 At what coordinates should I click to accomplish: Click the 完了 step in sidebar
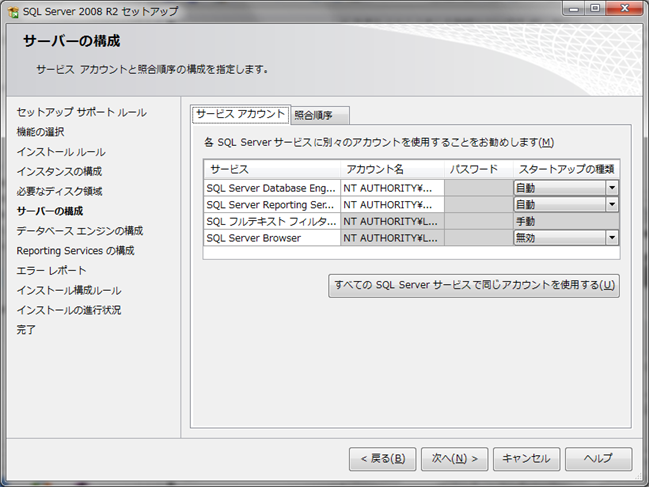(x=26, y=330)
